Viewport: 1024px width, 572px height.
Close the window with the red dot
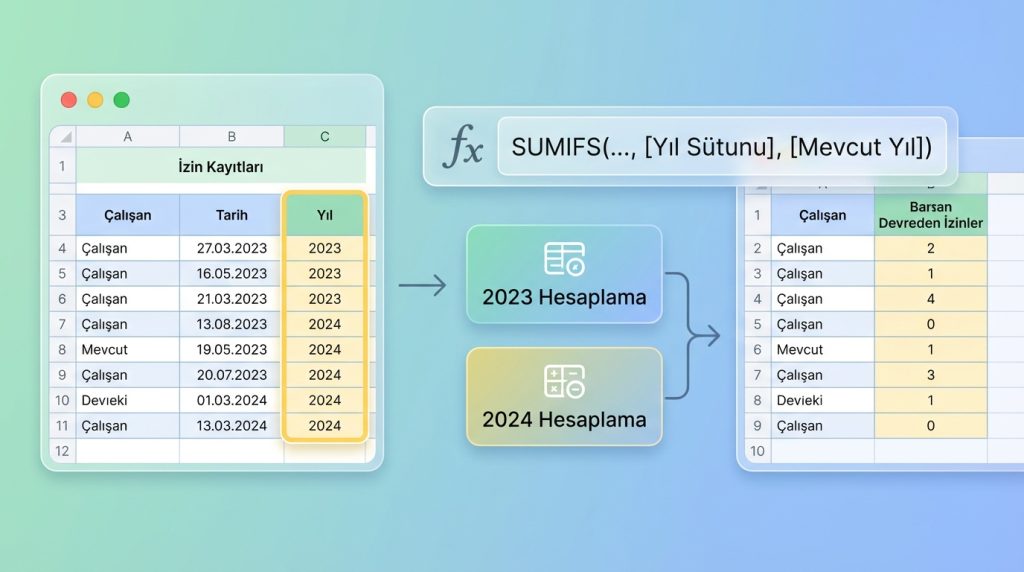tap(69, 100)
